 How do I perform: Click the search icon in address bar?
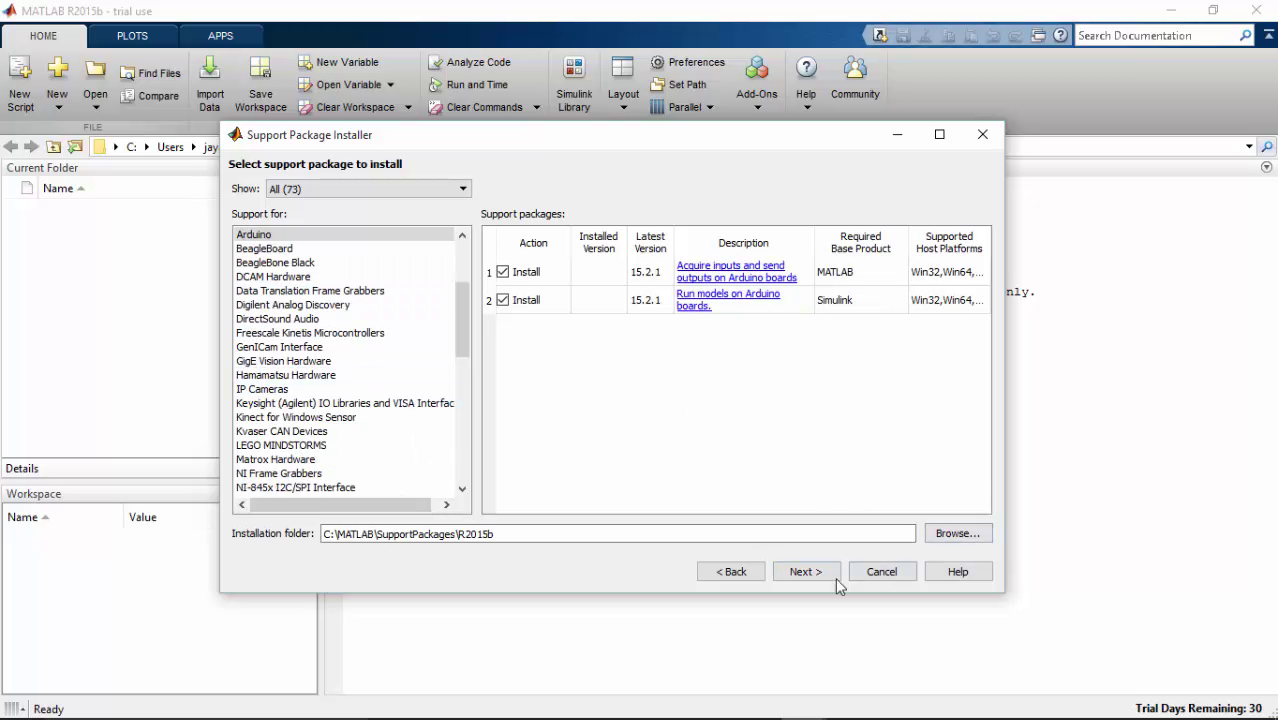point(1267,147)
